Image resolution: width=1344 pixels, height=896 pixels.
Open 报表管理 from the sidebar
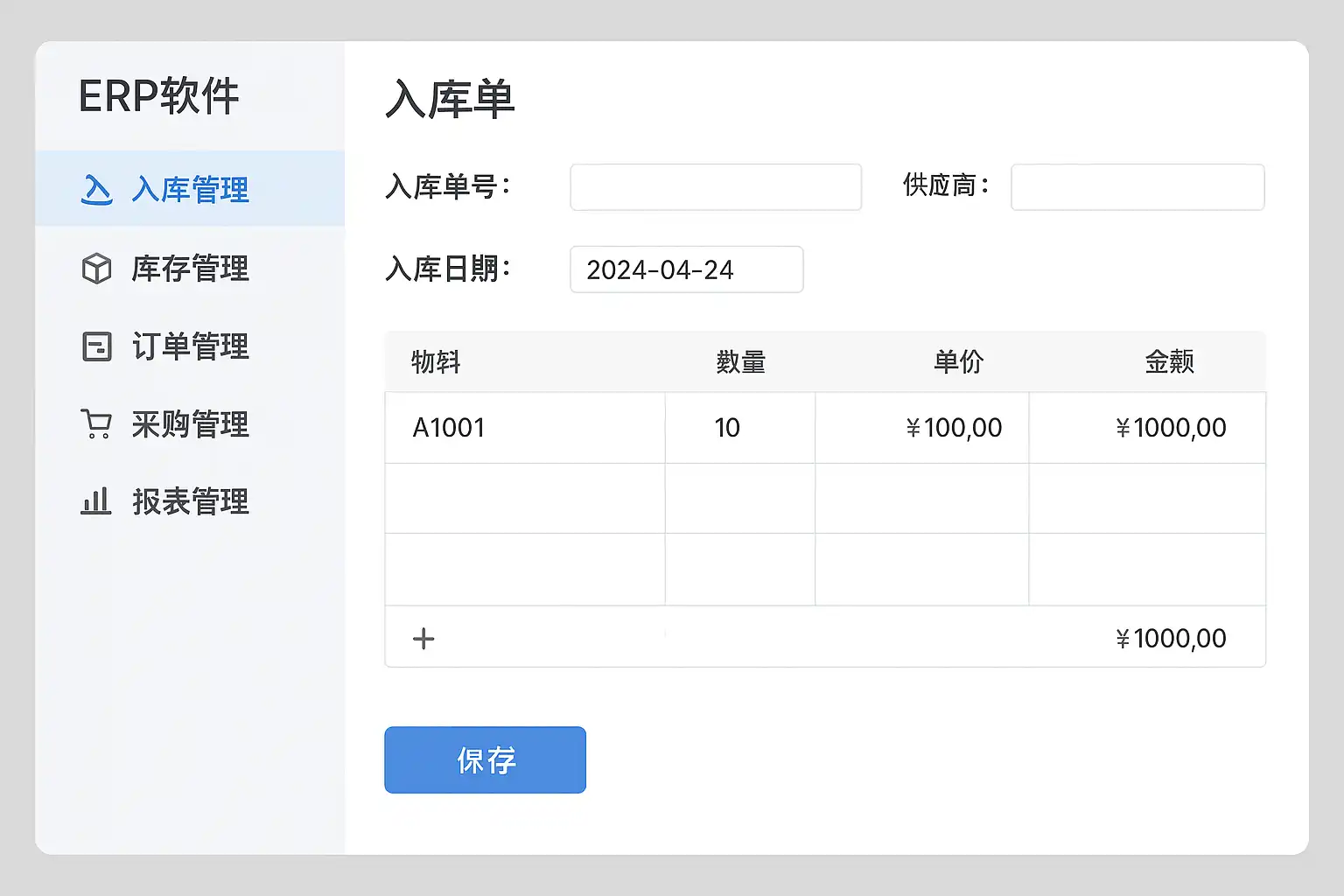pos(190,501)
